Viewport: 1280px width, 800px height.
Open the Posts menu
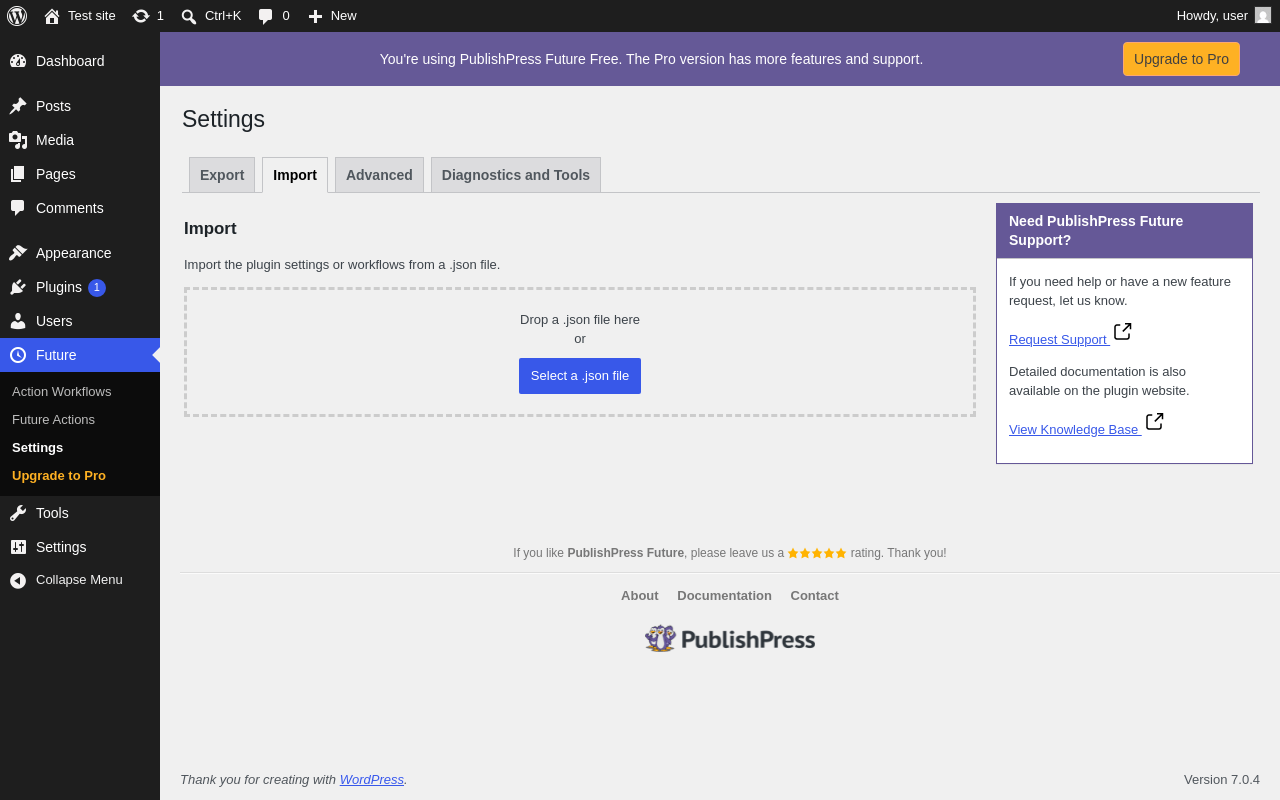pyautogui.click(x=80, y=106)
